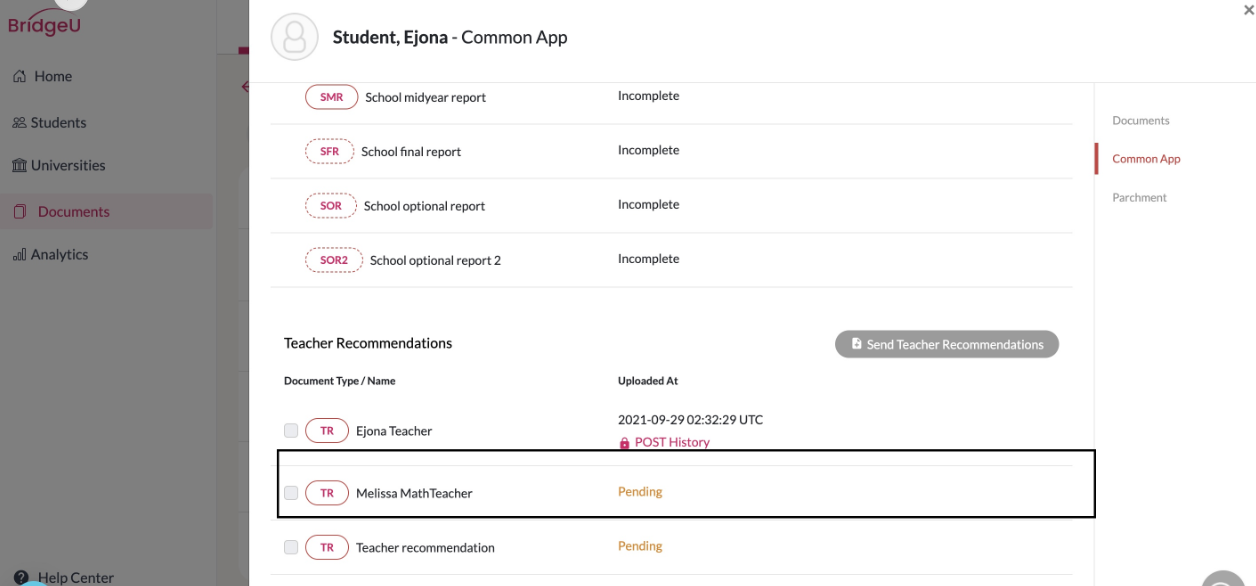Click the Send Teacher Recommendations button
The width and height of the screenshot is (1256, 586).
click(x=947, y=344)
